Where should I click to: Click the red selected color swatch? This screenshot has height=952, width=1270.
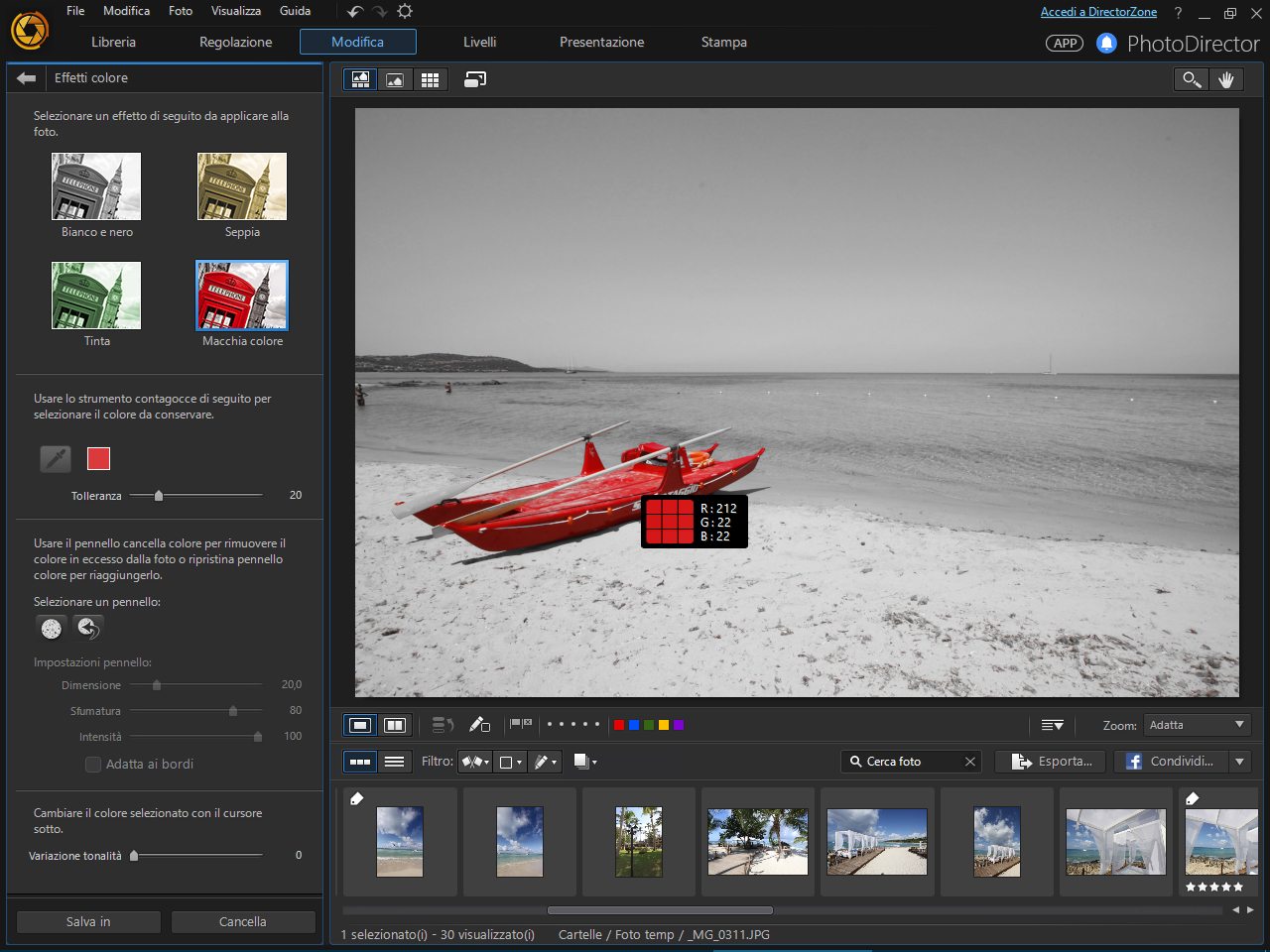coord(98,458)
